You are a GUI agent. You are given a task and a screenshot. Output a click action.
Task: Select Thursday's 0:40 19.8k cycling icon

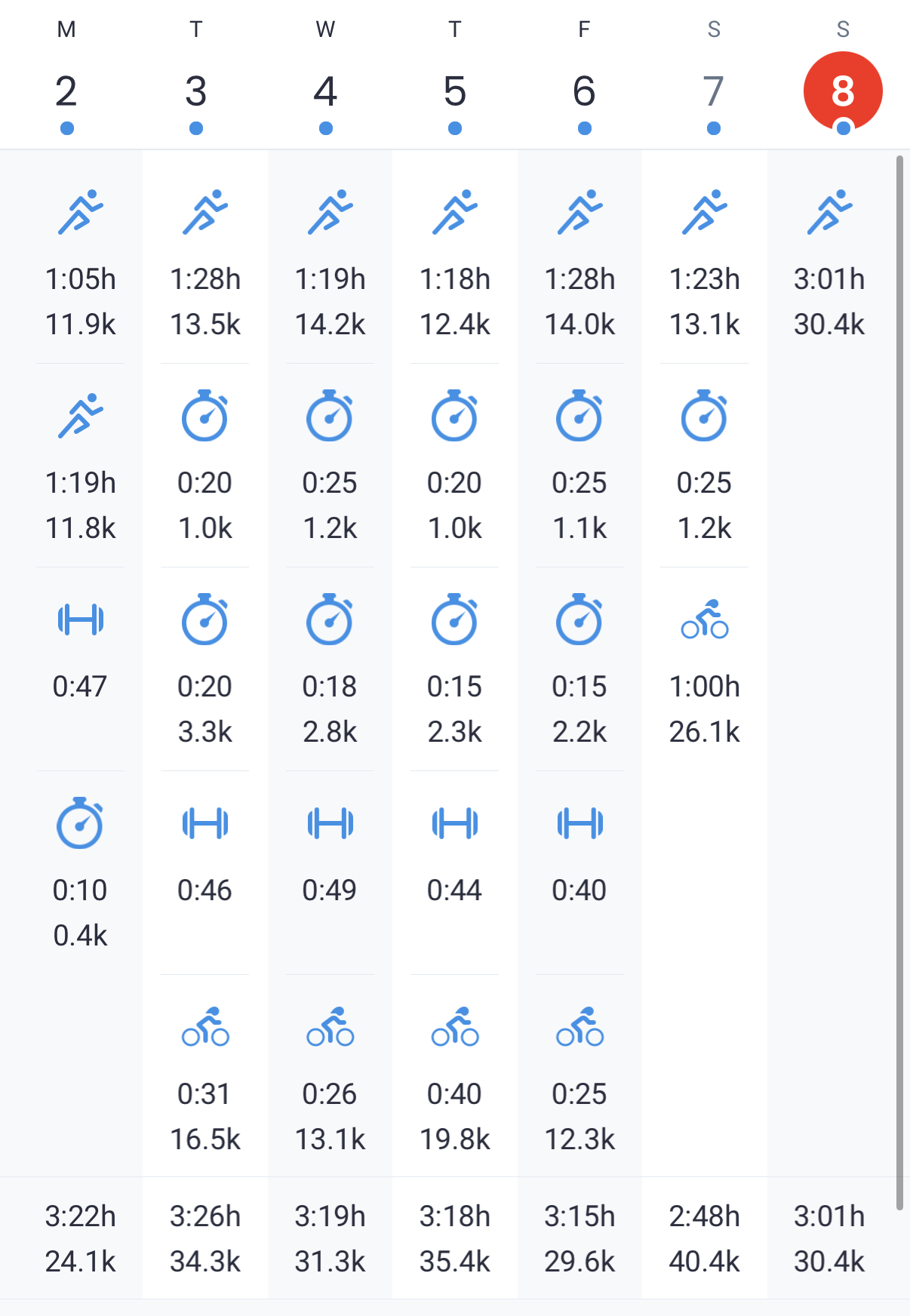[455, 1026]
